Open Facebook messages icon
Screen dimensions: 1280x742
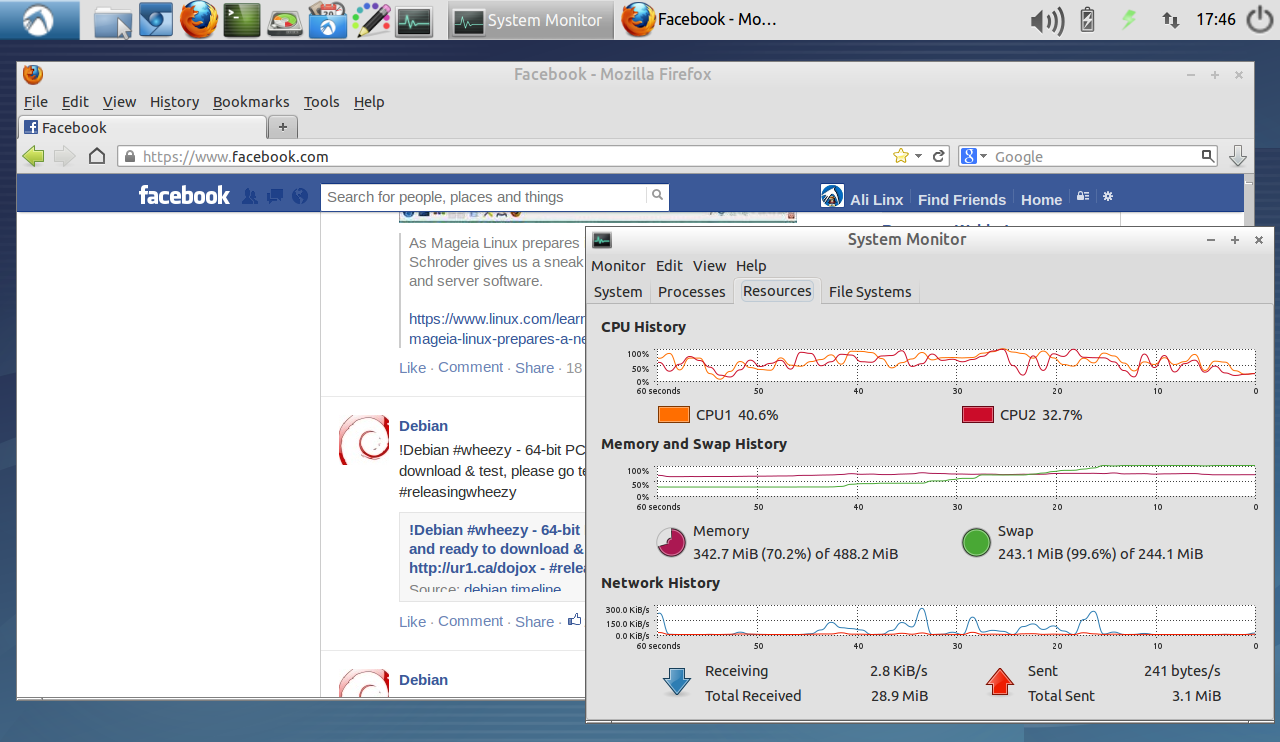275,197
